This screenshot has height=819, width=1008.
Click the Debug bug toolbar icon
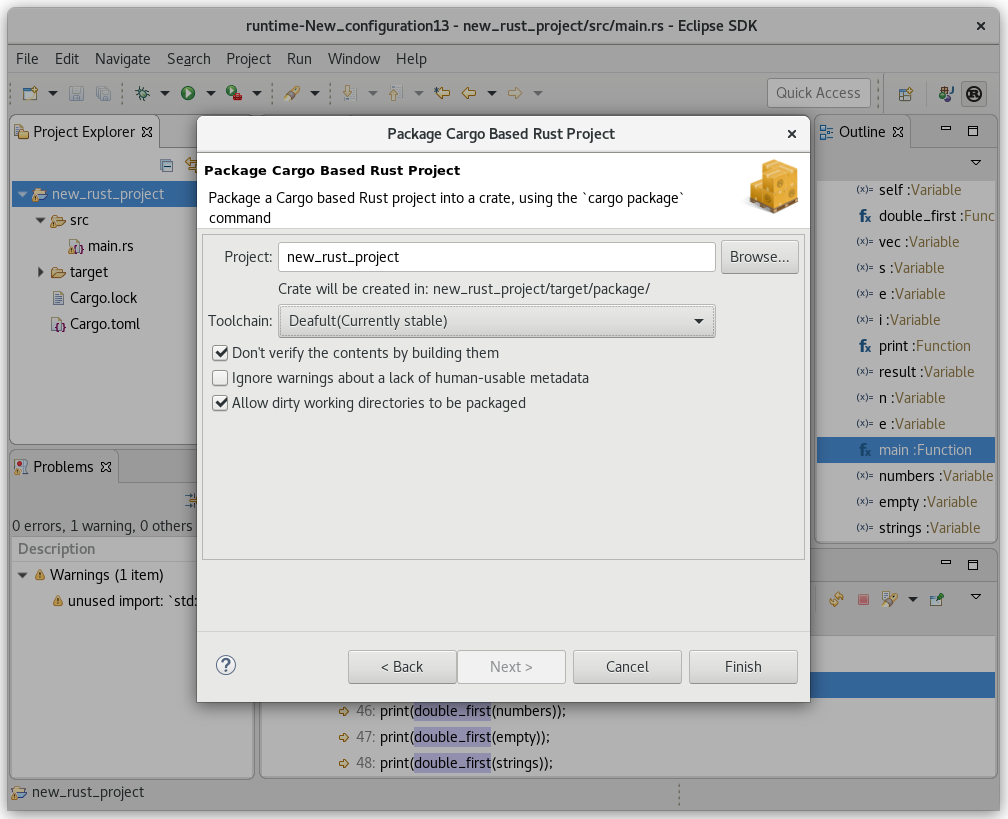coord(143,93)
